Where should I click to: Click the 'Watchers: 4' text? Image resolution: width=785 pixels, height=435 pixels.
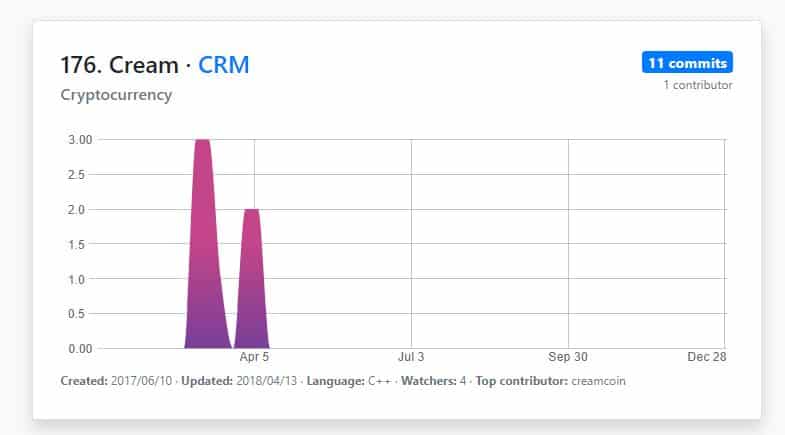click(434, 381)
